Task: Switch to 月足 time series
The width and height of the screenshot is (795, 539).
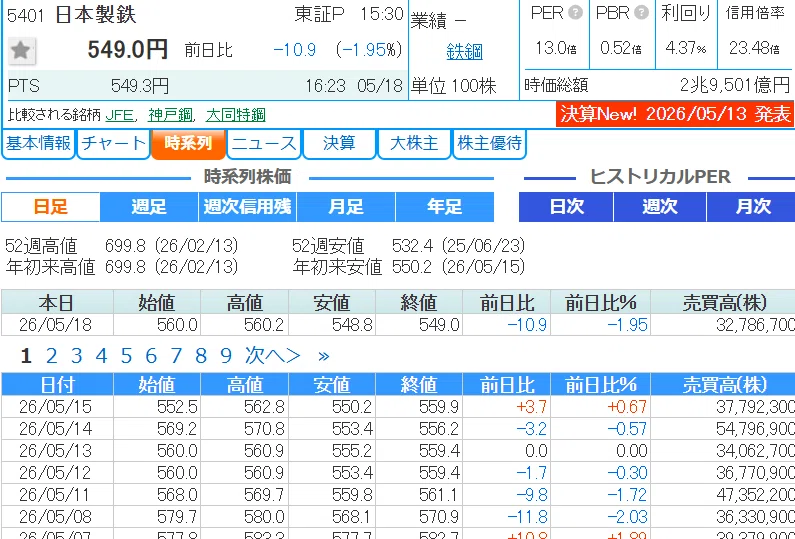Action: pos(346,207)
